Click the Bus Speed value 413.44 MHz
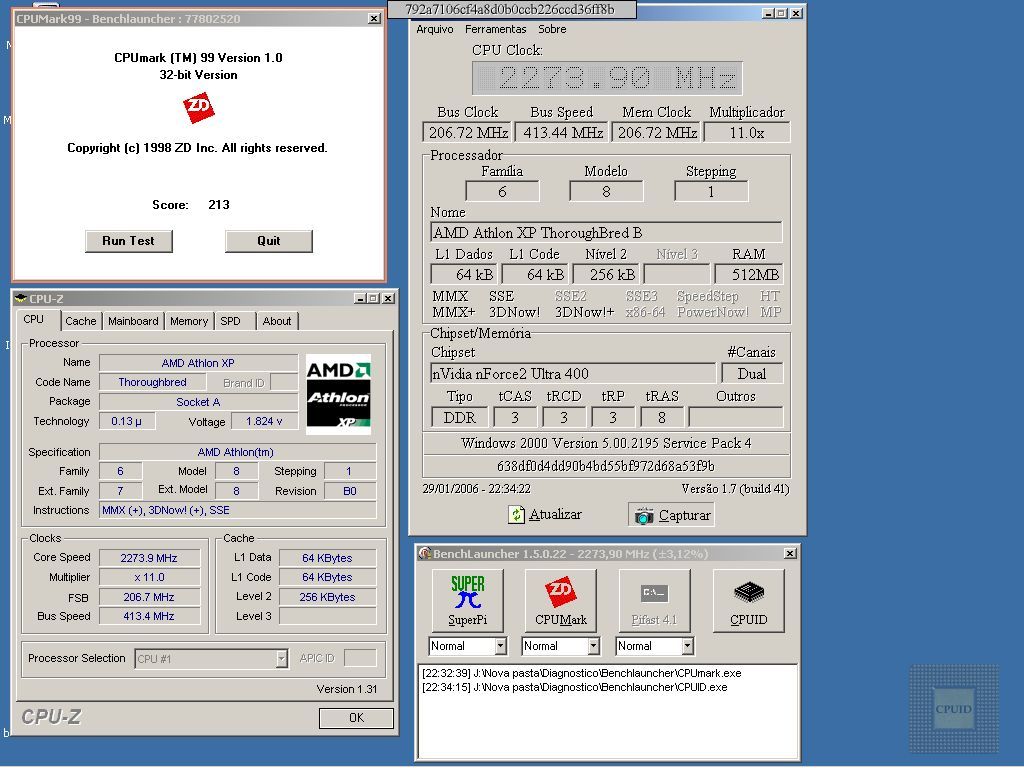Screen dimensions: 1024x768 (562, 133)
